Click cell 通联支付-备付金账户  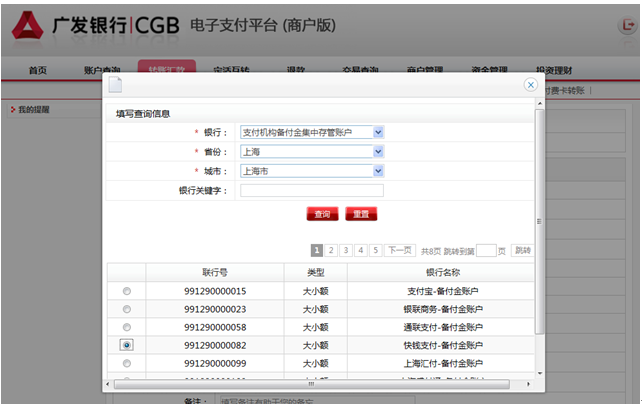tap(443, 327)
